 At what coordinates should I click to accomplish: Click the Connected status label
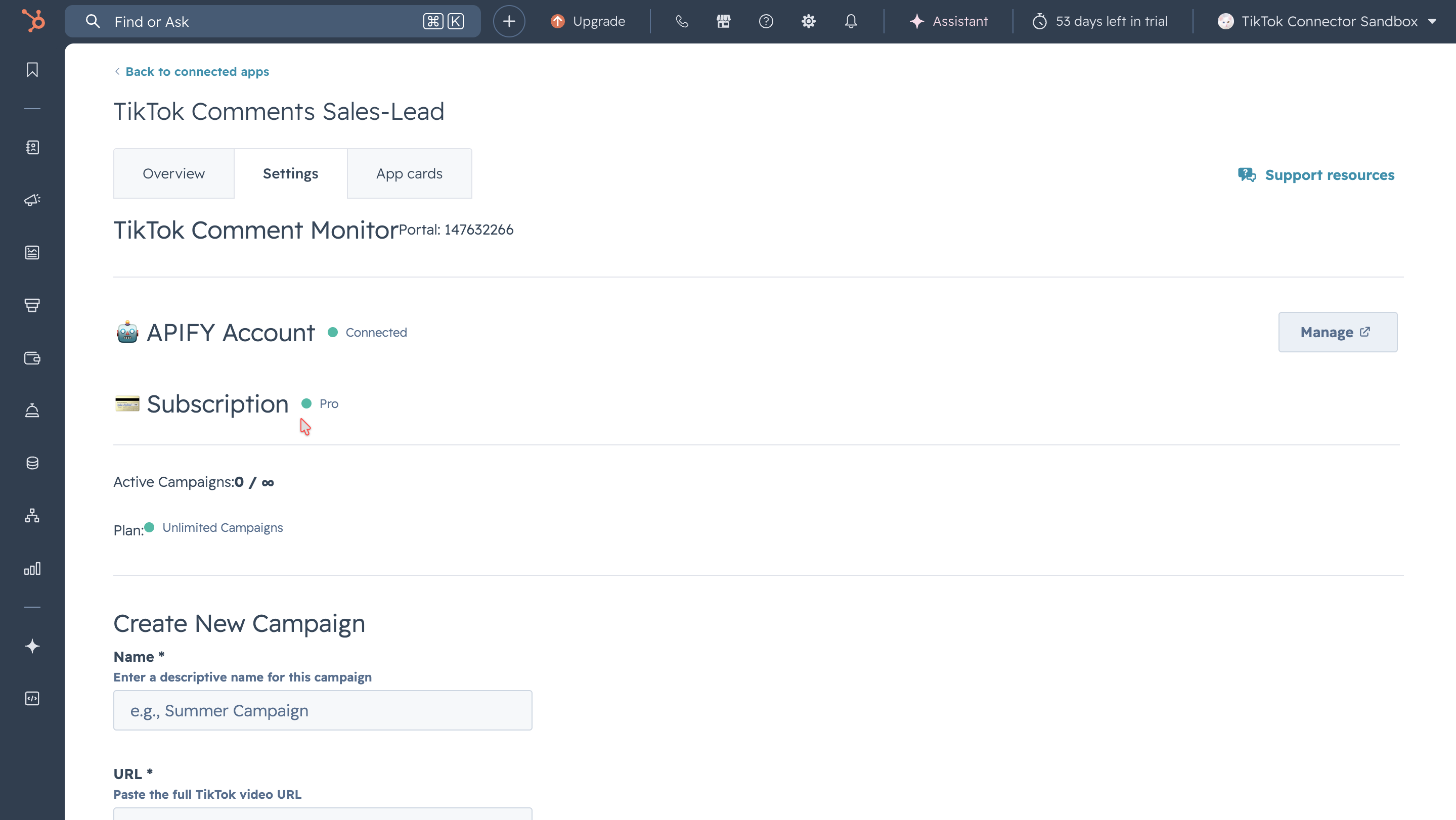coord(376,332)
